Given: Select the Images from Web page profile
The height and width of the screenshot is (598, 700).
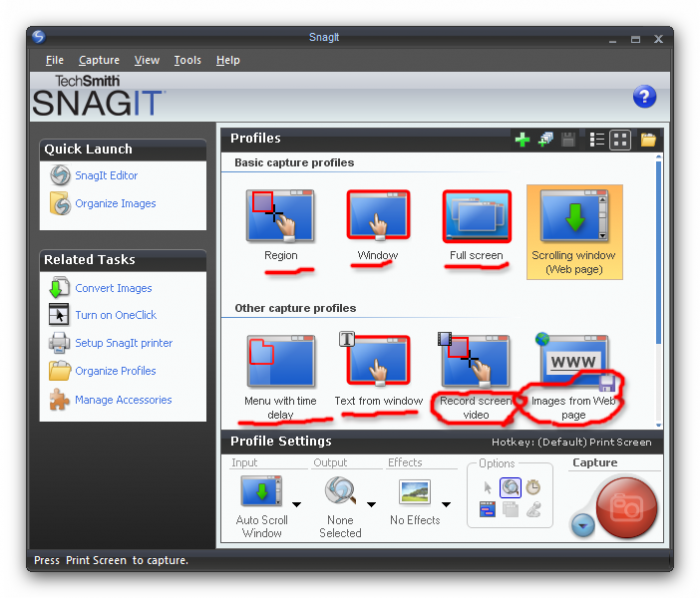Looking at the screenshot, I should pos(574,377).
